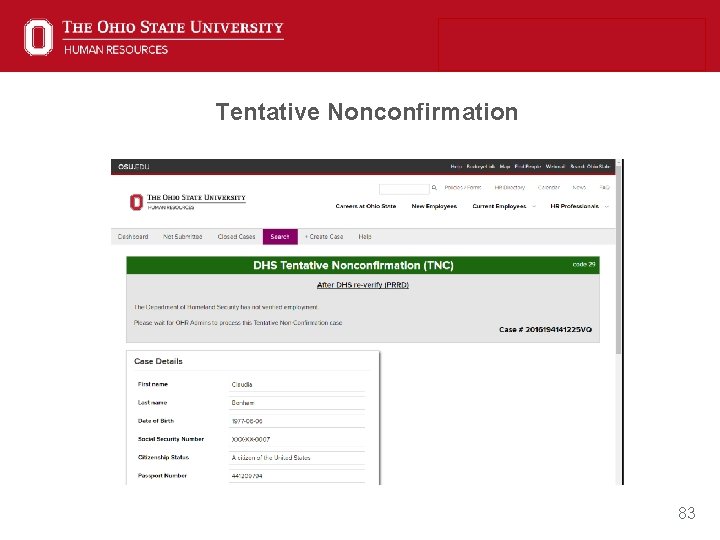Click The Ohio State University wordmark on webpage
The image size is (720, 540).
point(196,197)
